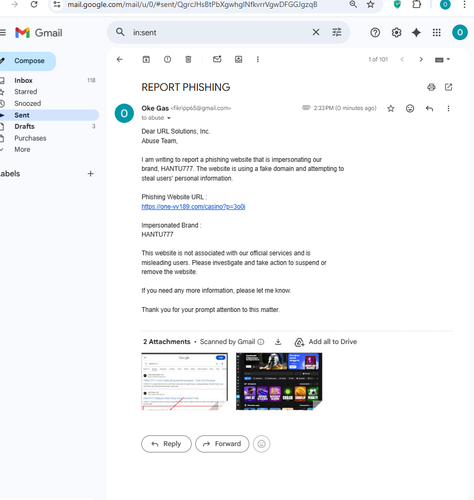
Task: Click sender avatar of Oke Gas
Action: click(x=124, y=113)
